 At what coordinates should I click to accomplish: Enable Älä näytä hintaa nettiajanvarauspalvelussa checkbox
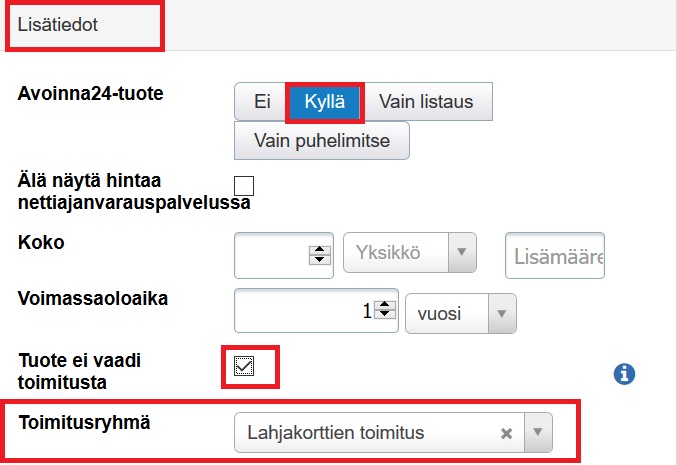tap(244, 185)
